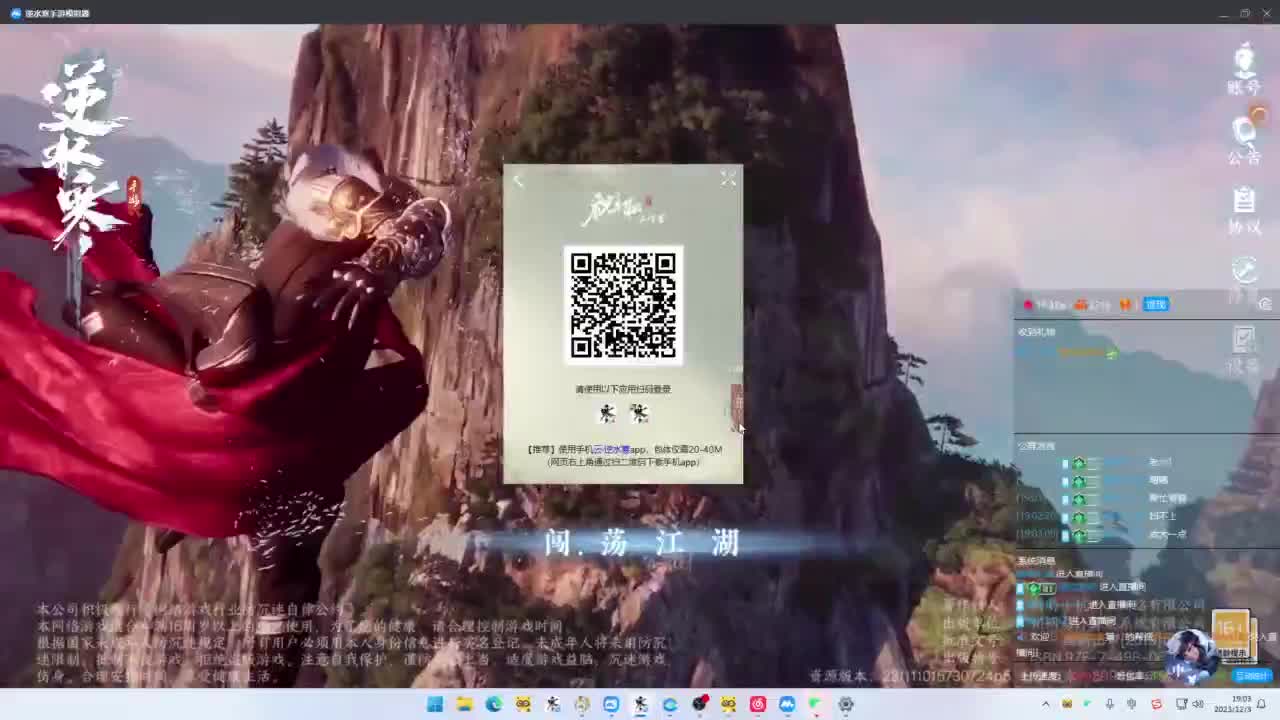Open the blue M app on taskbar
This screenshot has width=1280, height=720.
[x=787, y=704]
